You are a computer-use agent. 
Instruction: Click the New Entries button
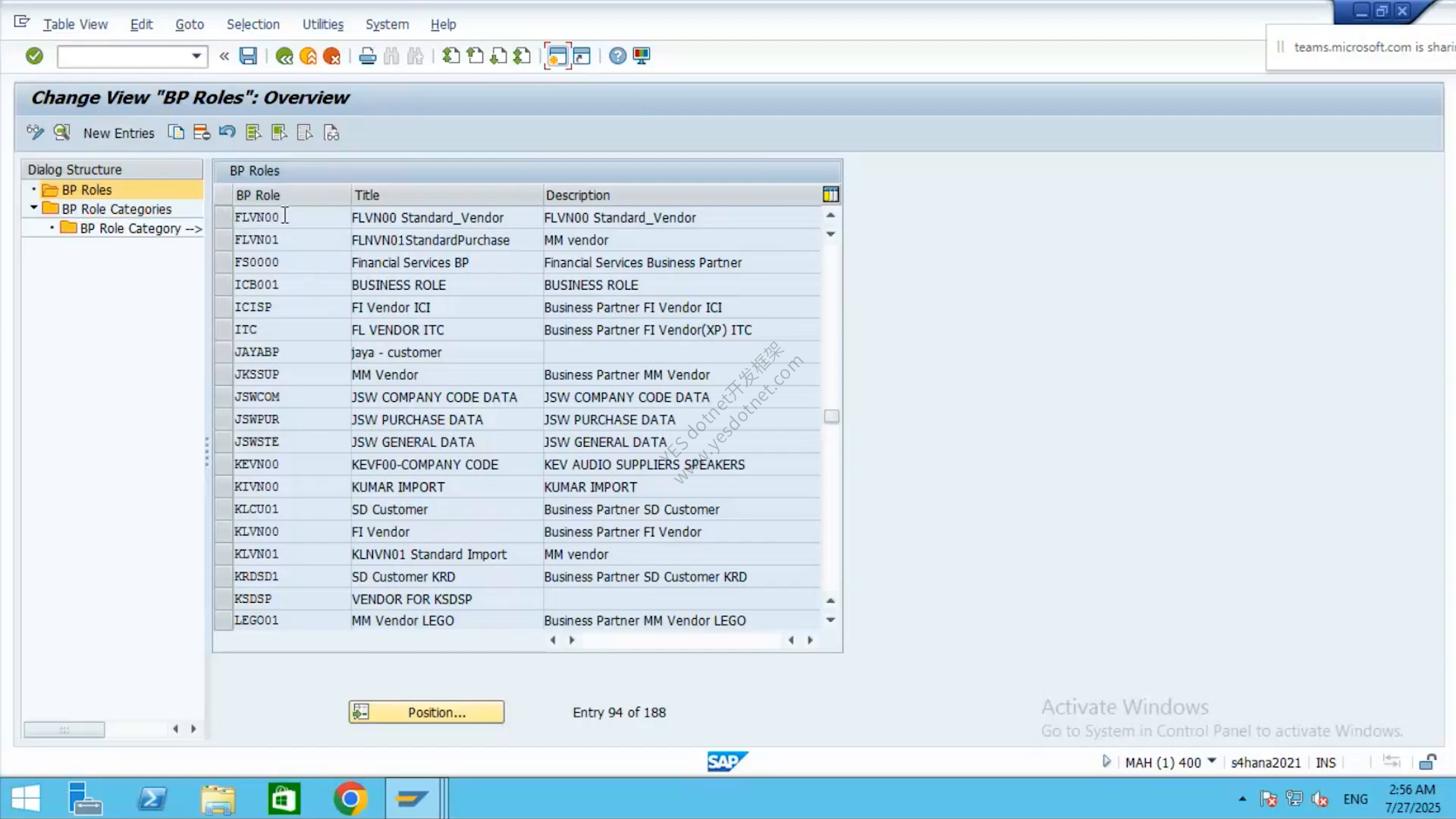pyautogui.click(x=118, y=133)
